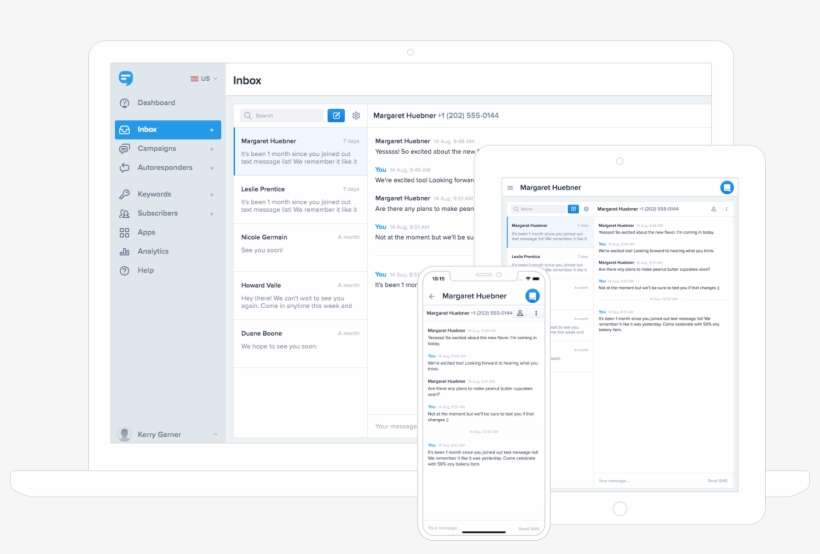Image resolution: width=820 pixels, height=554 pixels.
Task: Open the hamburger menu on tablet
Action: click(x=510, y=188)
